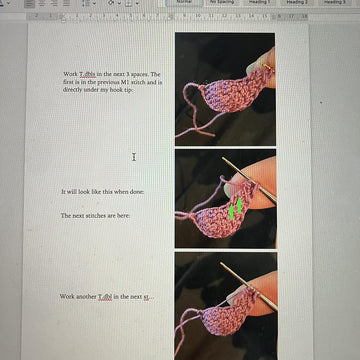Click the text 'The next stitches are here:'
Image resolution: width=360 pixels, height=360 pixels.
(x=95, y=216)
